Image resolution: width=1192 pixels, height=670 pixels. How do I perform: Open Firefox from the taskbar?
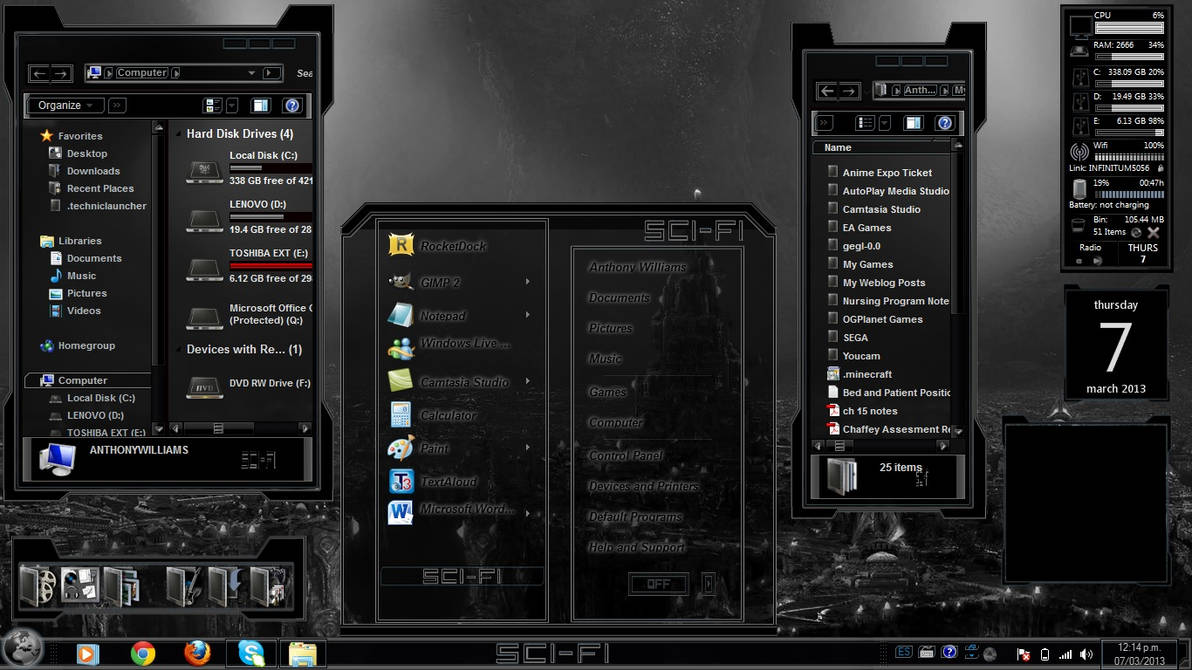[197, 653]
